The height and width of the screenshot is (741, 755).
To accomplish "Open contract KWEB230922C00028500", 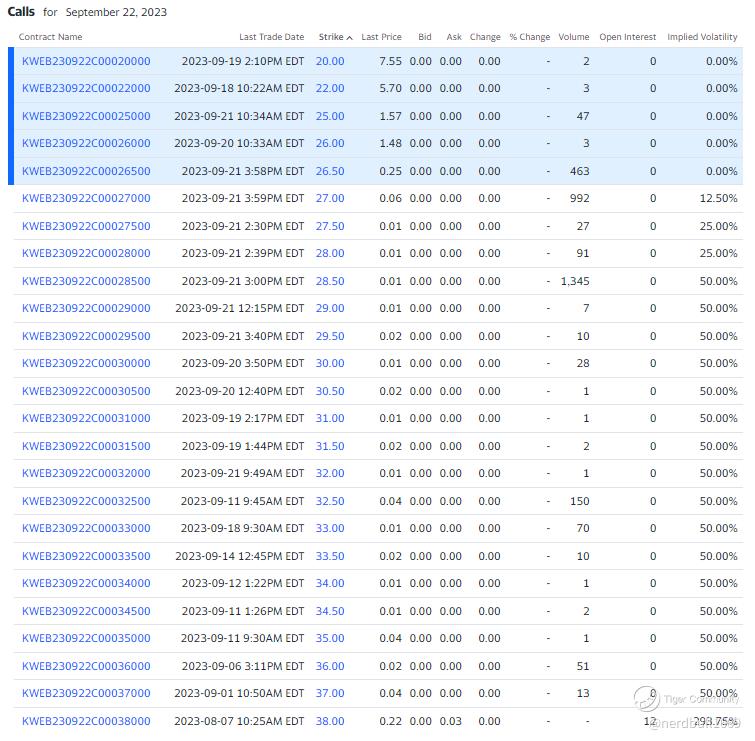I will pyautogui.click(x=86, y=281).
